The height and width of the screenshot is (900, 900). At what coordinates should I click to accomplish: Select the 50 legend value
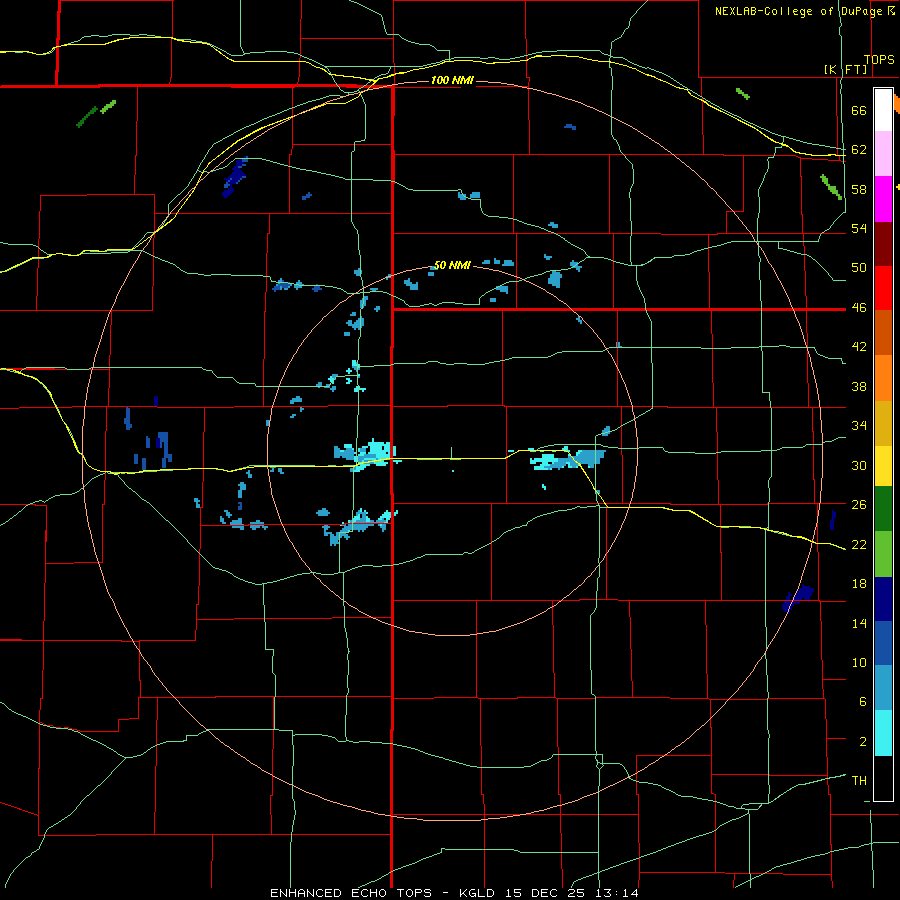(x=859, y=268)
